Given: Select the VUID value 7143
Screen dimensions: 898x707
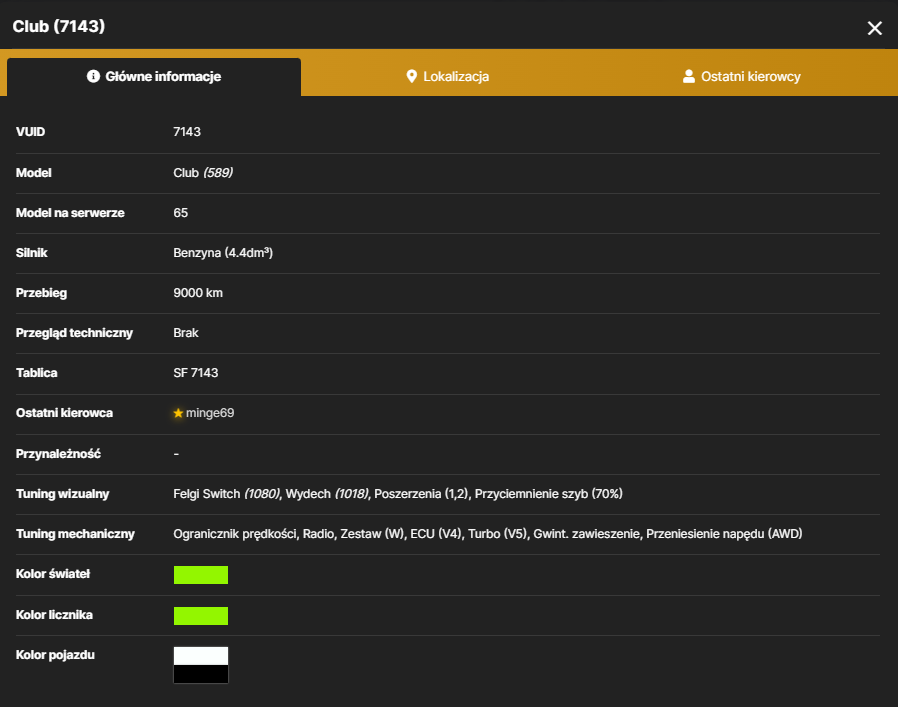Looking at the screenshot, I should tap(187, 132).
